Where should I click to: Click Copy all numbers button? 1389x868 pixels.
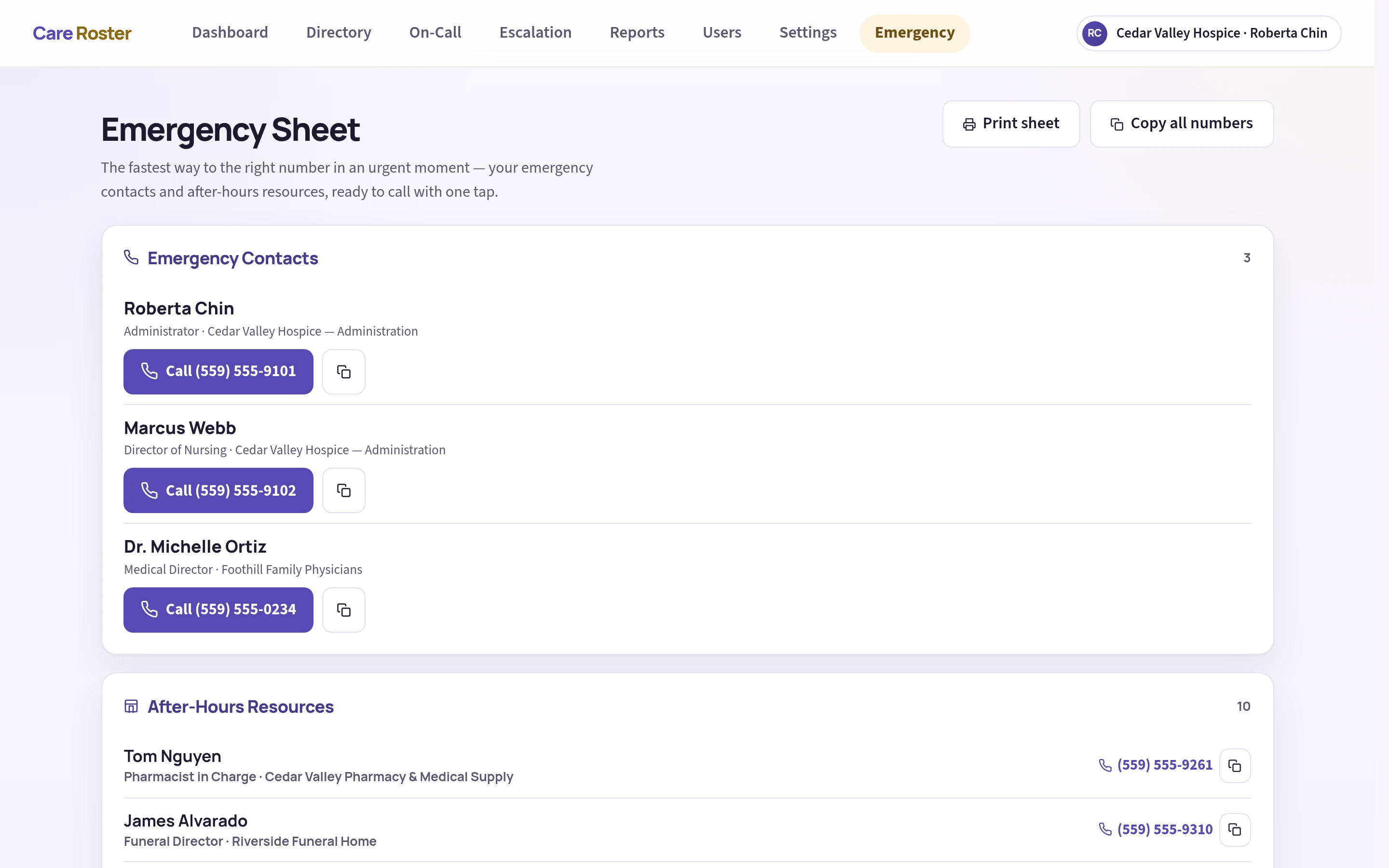point(1181,123)
